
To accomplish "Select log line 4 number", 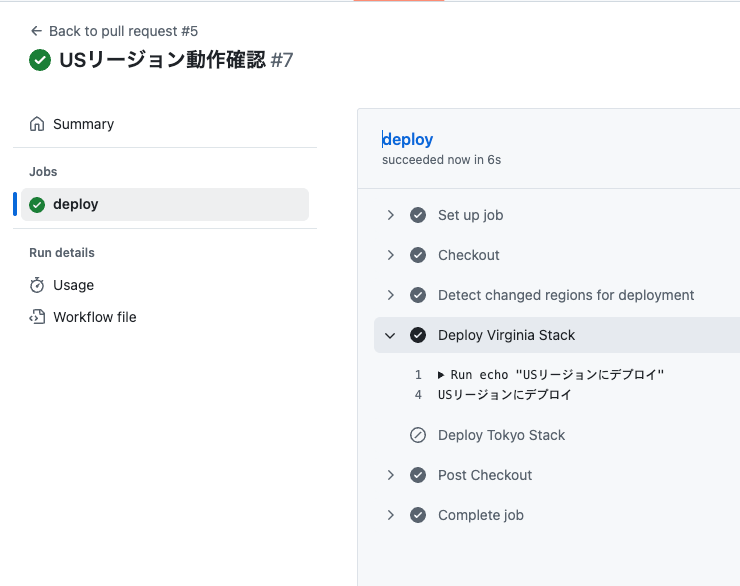I will (418, 395).
